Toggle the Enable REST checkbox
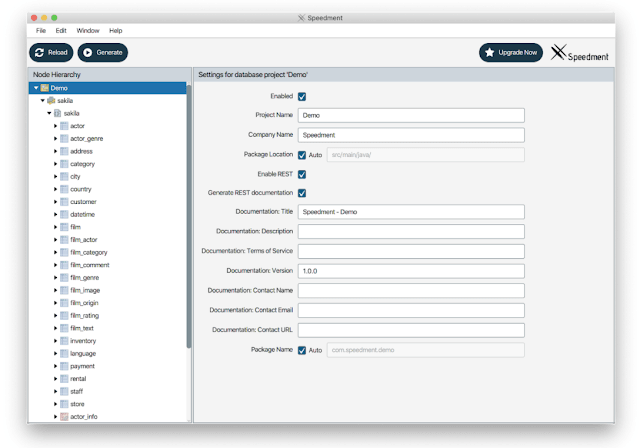The height and width of the screenshot is (448, 640). click(302, 174)
